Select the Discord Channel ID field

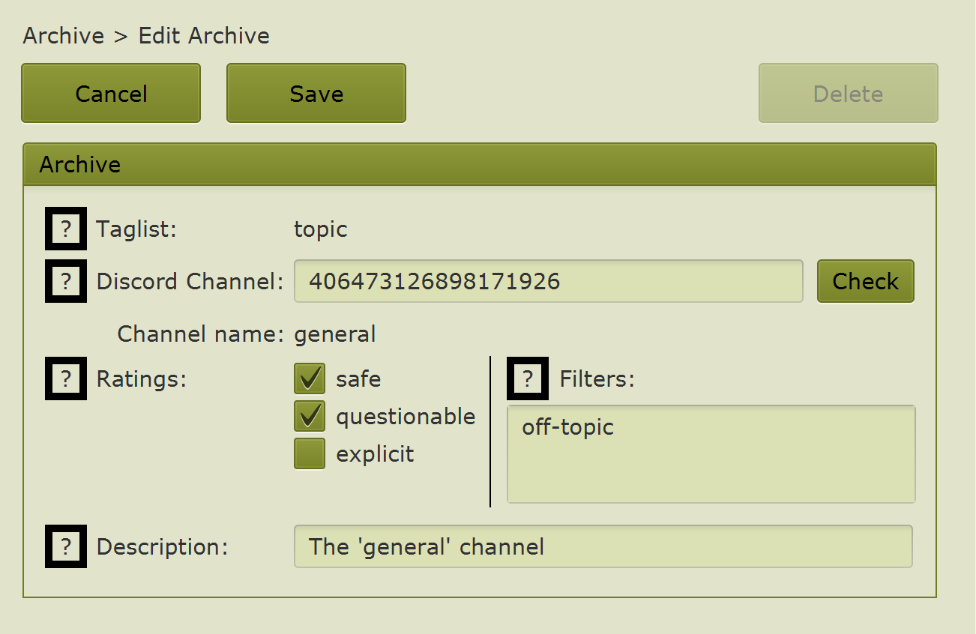548,281
